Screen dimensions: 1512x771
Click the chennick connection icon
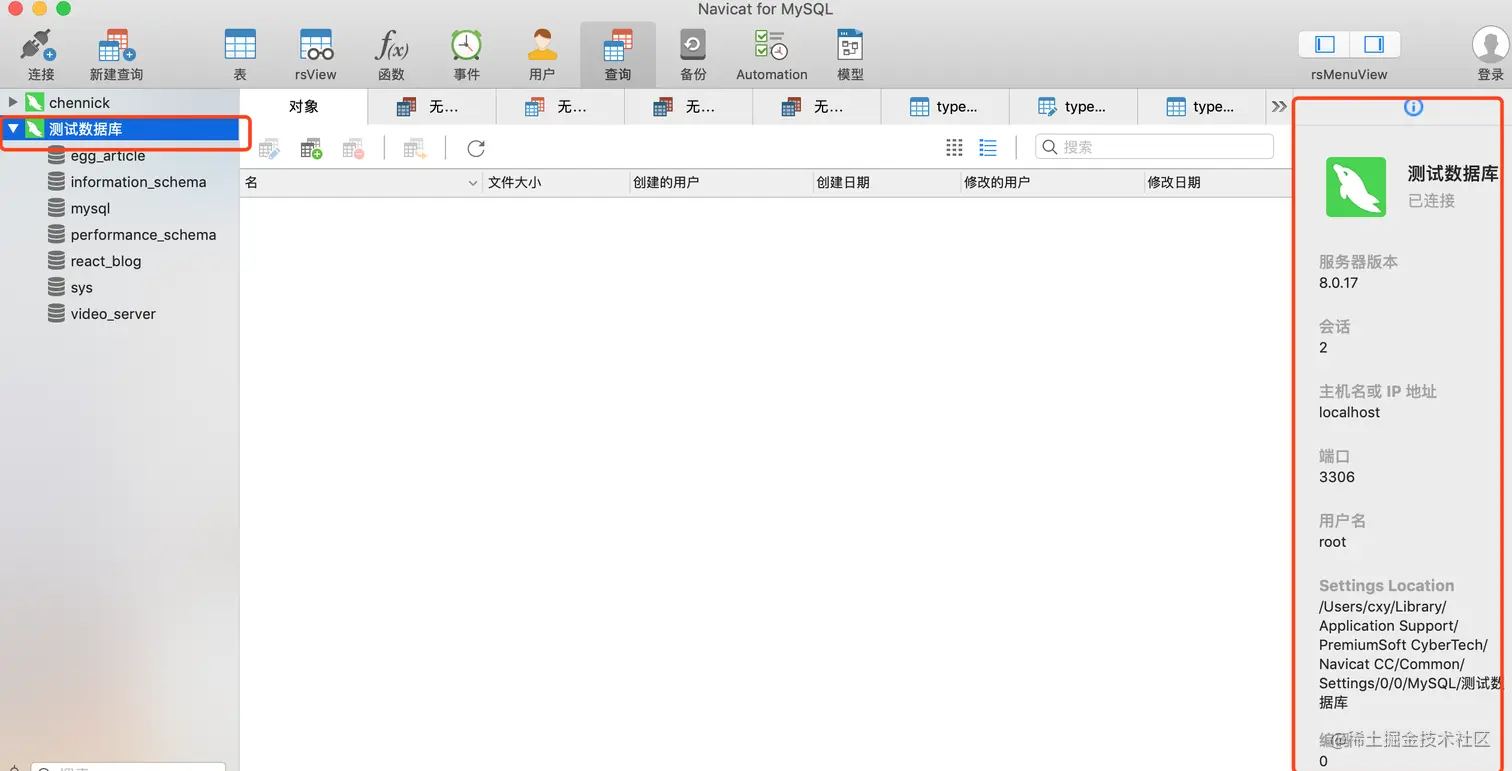[x=35, y=102]
